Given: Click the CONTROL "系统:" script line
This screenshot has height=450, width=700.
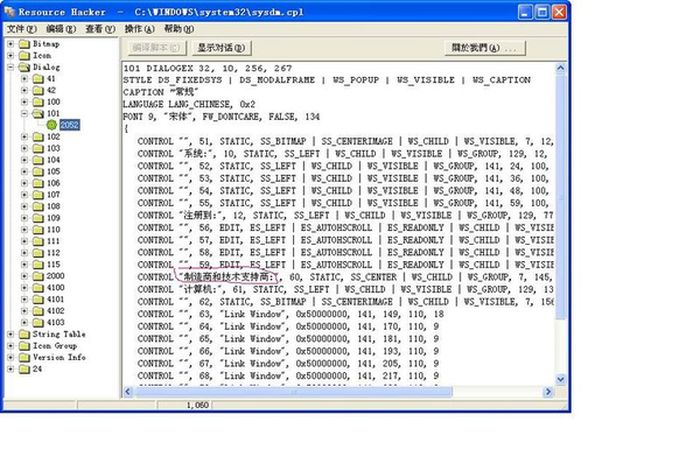Looking at the screenshot, I should (343, 154).
